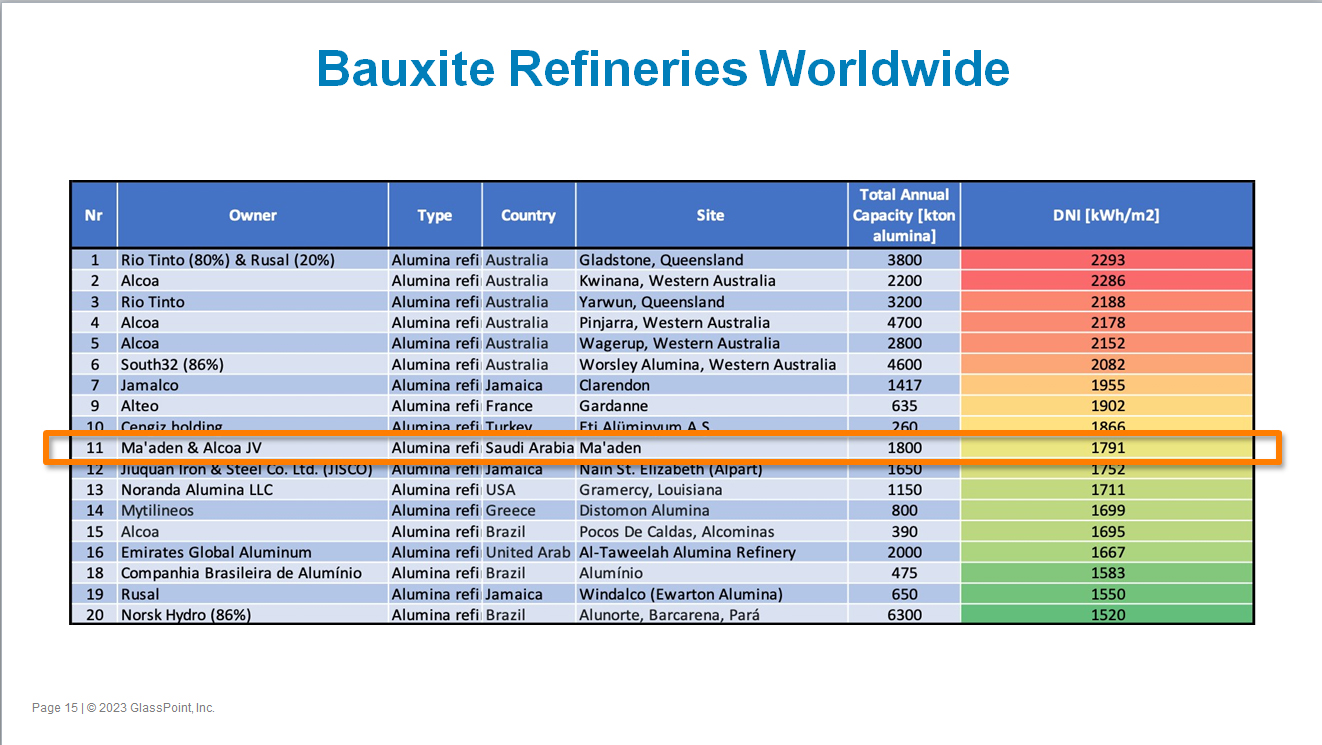Viewport: 1322px width, 745px height.
Task: Click the Site column header
Action: [x=711, y=215]
